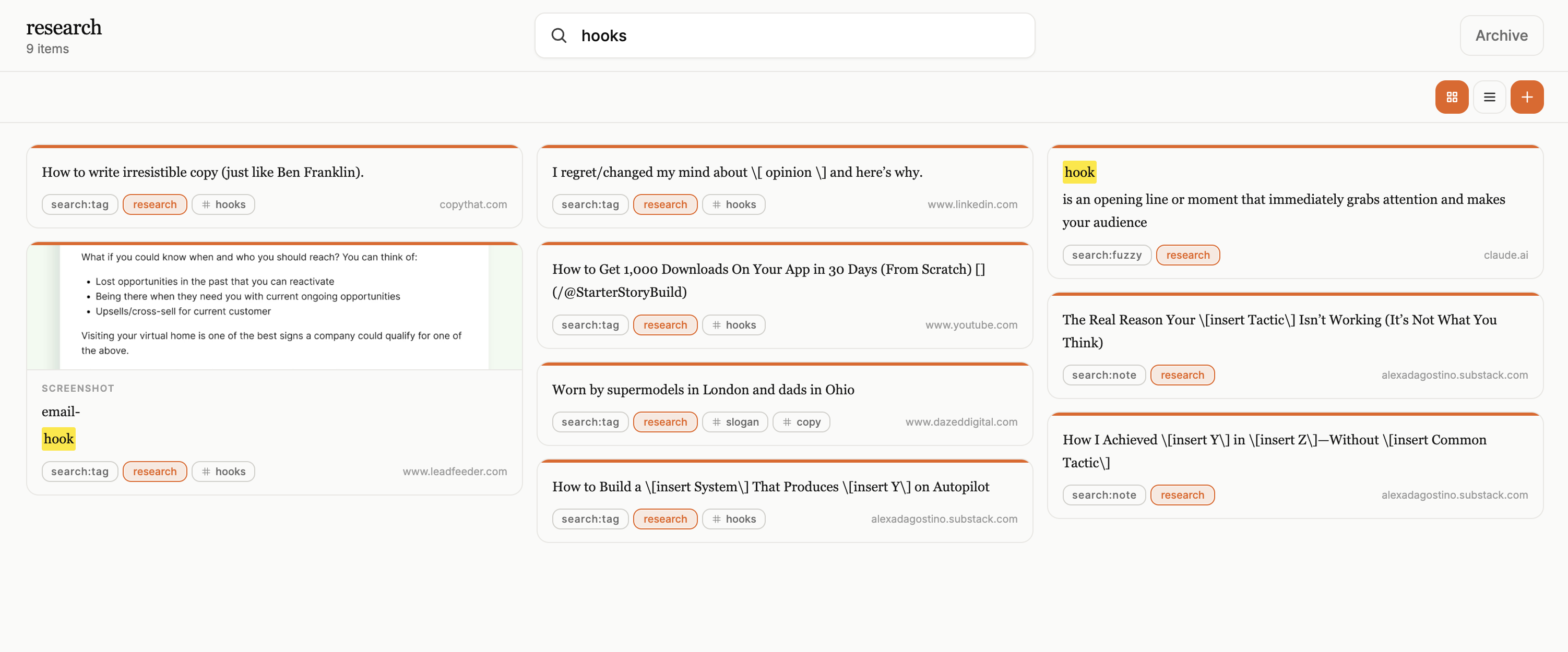
Task: Click the copy tag
Action: point(801,421)
